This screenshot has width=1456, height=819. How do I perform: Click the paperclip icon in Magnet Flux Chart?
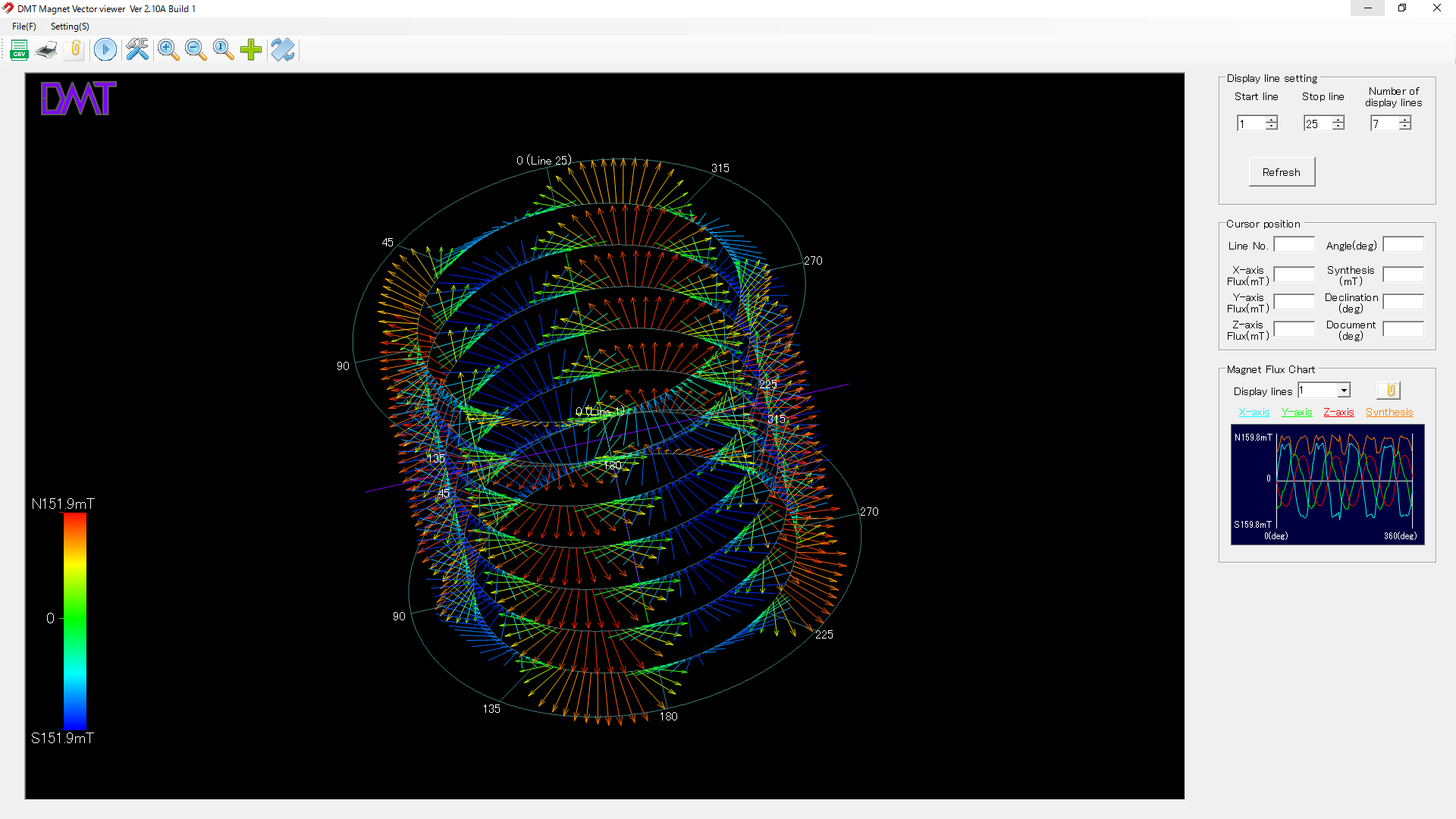point(1389,390)
